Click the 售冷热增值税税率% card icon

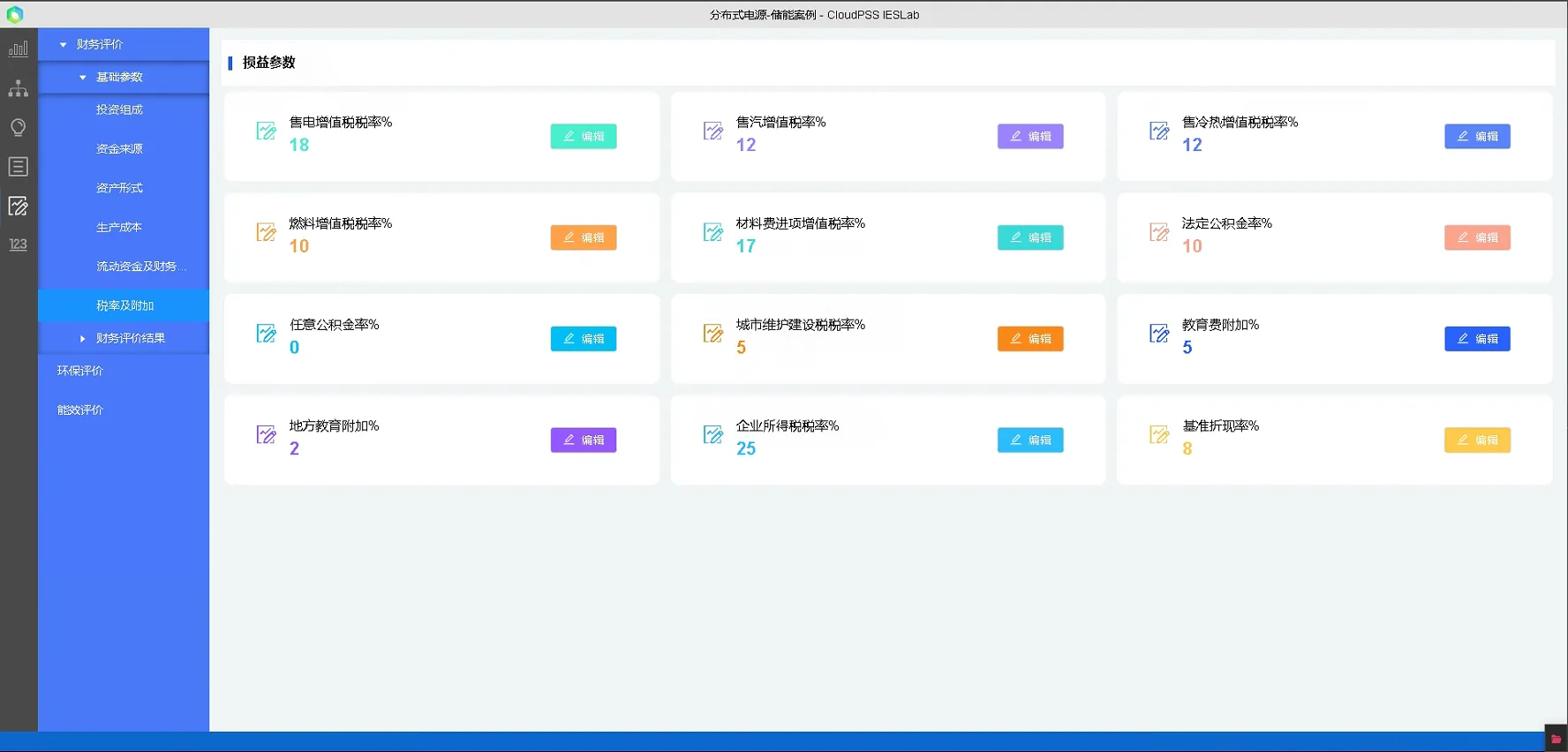(1159, 132)
